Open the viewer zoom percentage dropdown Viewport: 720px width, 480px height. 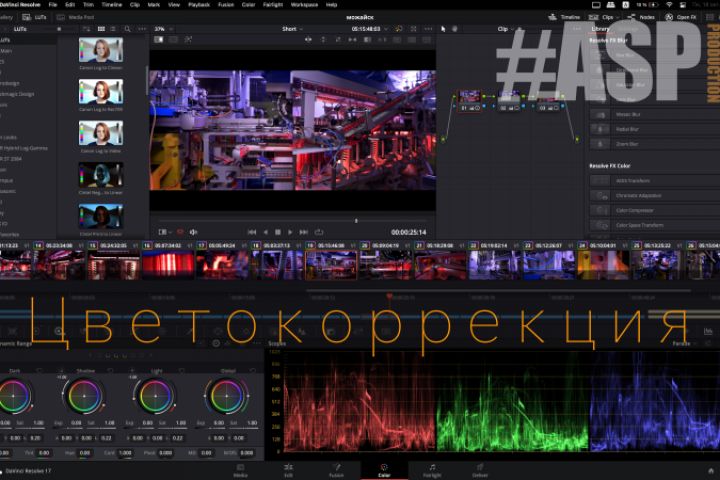tap(163, 29)
